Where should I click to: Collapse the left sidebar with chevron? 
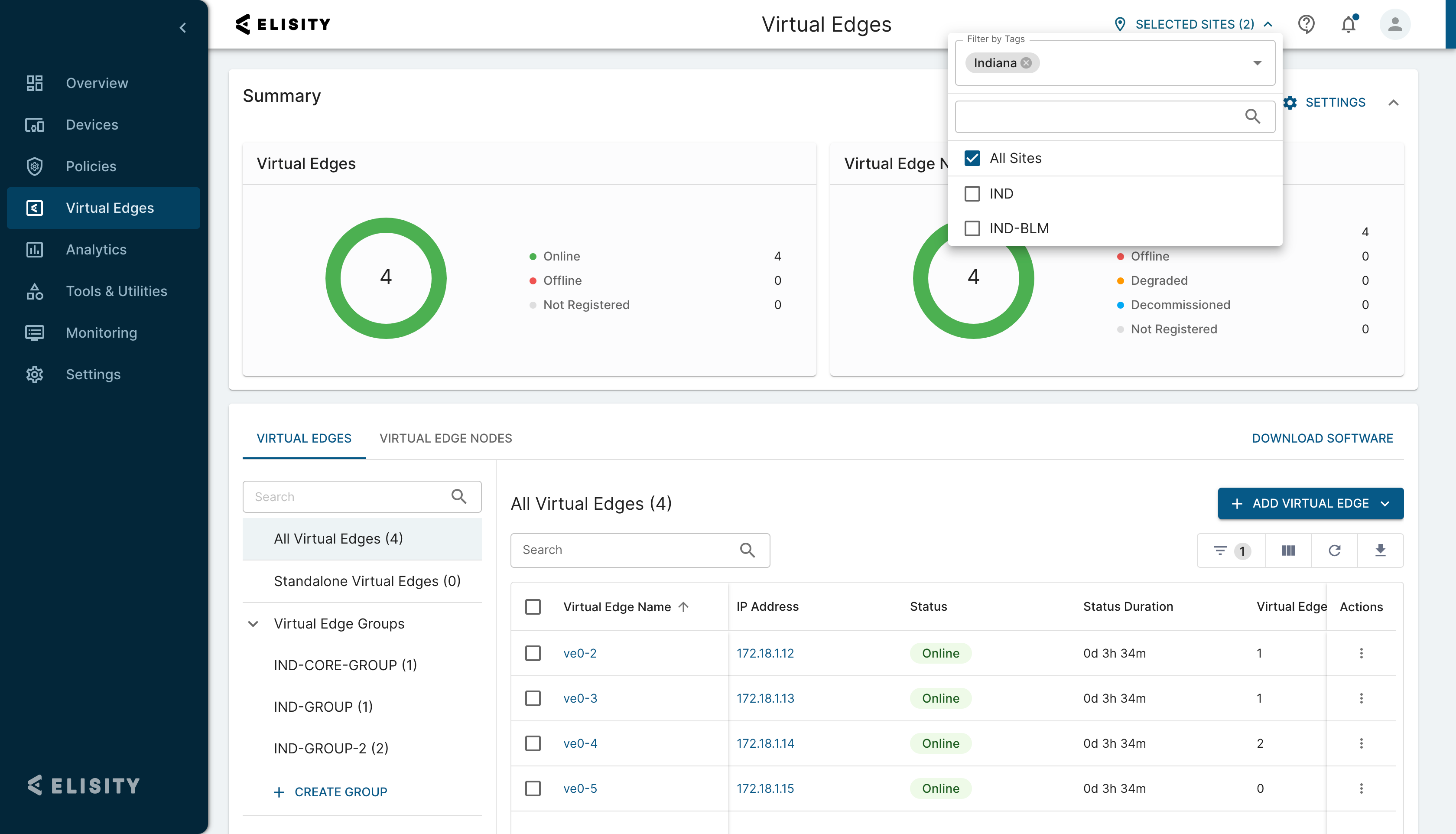click(x=182, y=27)
